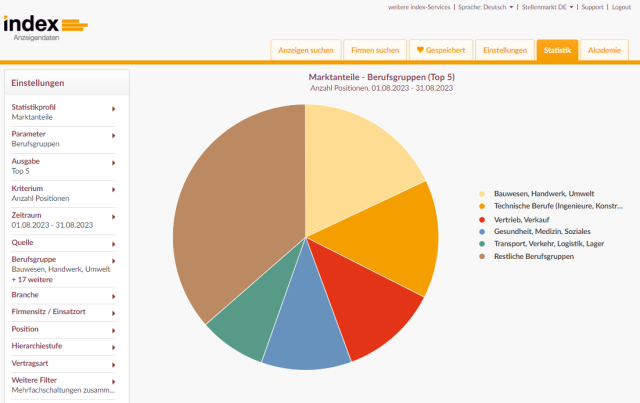Switch to the Anzeigen suchen tab
640x403 pixels.
point(305,50)
